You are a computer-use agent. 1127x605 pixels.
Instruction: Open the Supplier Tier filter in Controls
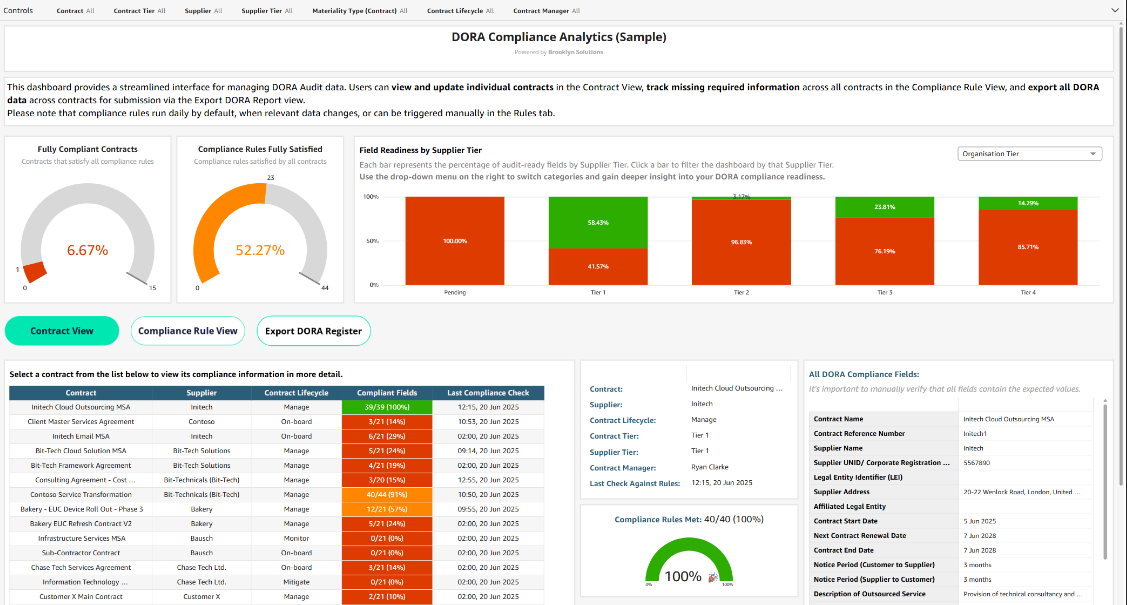click(x=267, y=10)
